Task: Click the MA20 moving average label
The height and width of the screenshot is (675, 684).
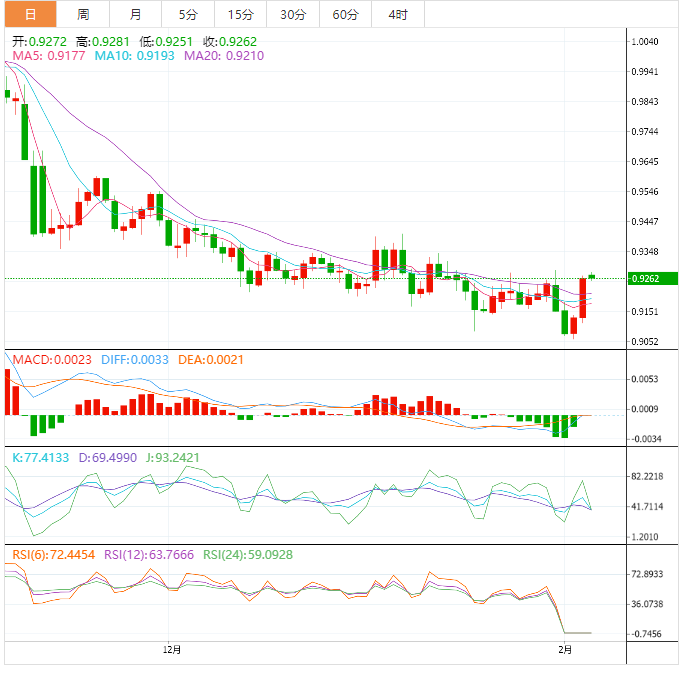Action: click(x=223, y=57)
